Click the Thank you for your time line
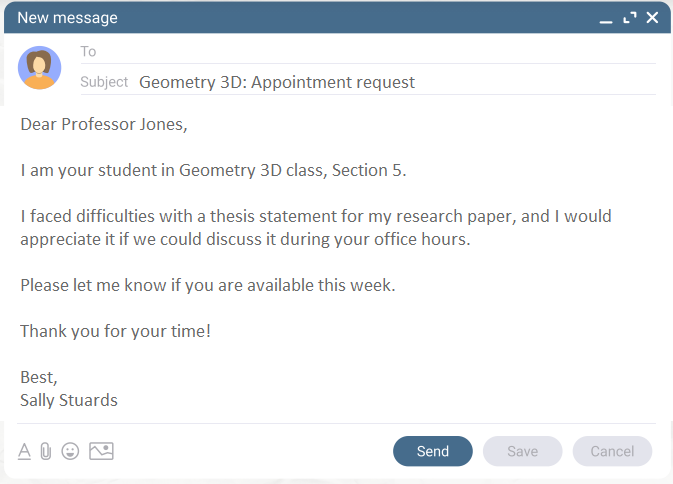 115,331
